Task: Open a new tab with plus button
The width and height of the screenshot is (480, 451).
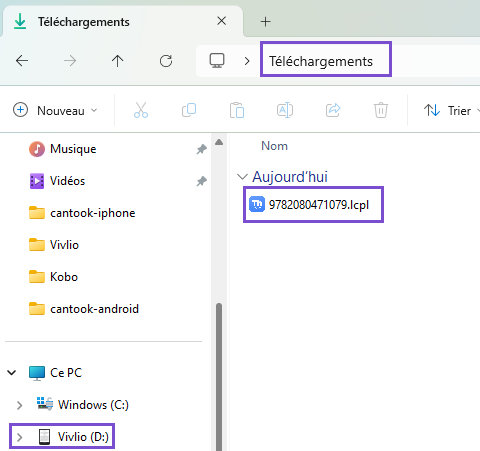Action: 266,22
